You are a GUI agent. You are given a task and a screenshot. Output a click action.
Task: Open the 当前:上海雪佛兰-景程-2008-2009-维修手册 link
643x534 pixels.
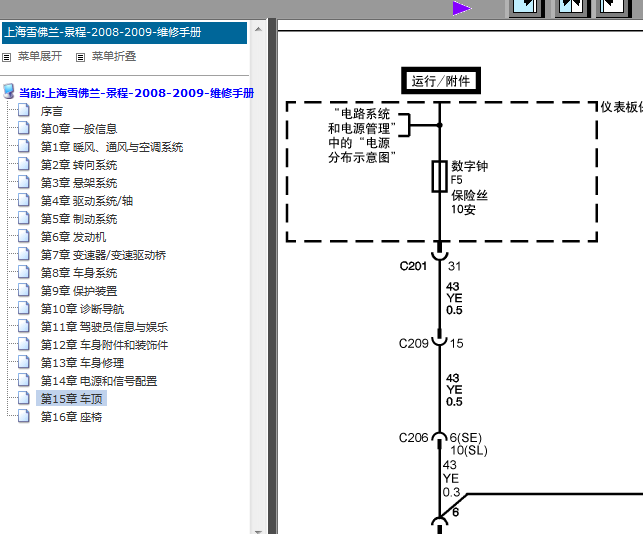[136, 93]
